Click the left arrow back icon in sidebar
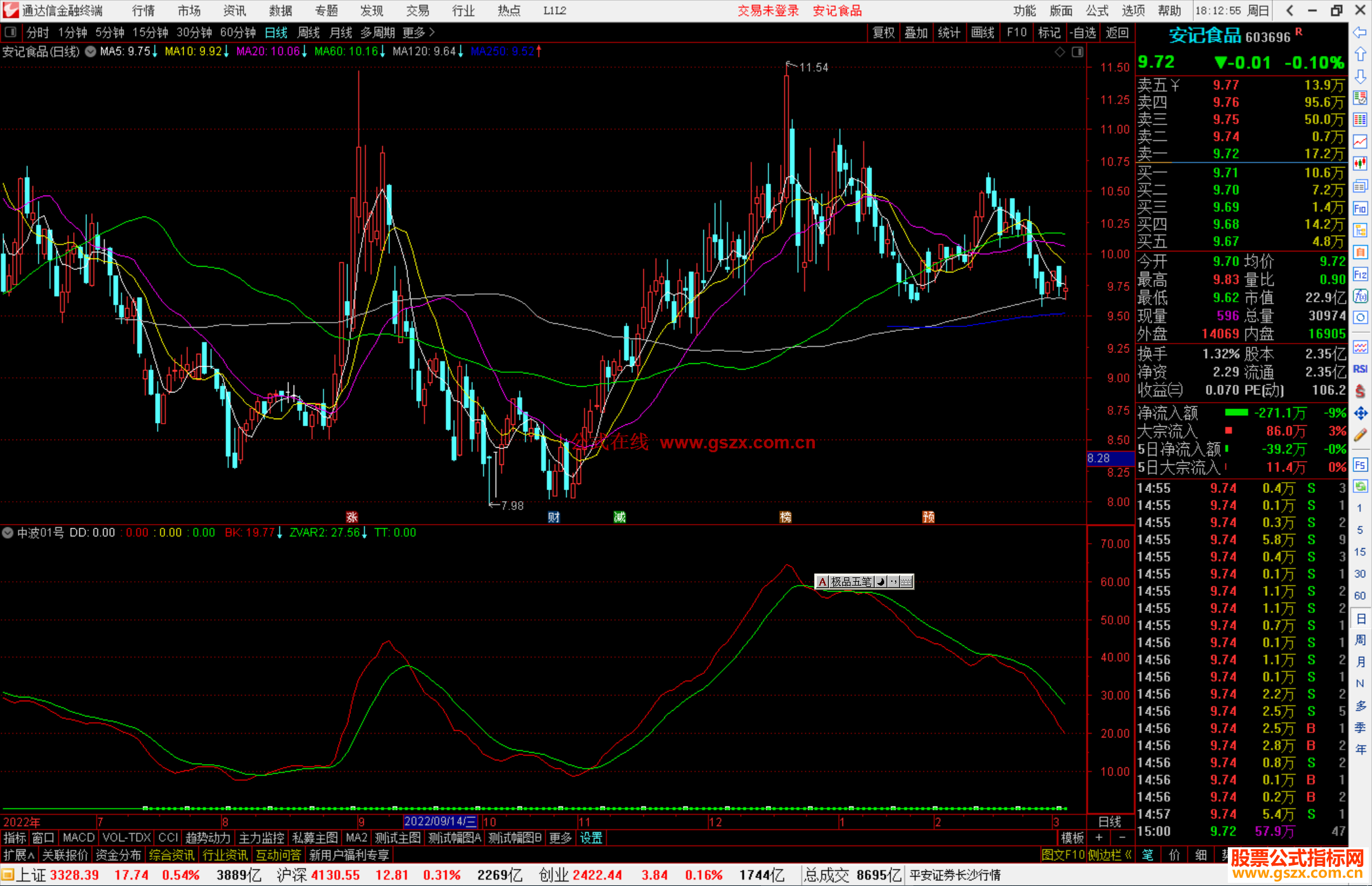 1360,32
